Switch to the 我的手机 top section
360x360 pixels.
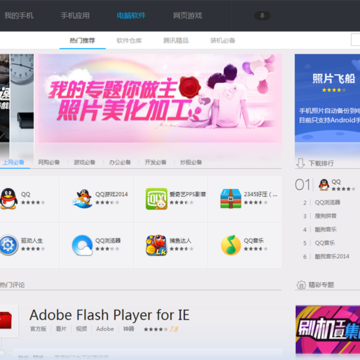click(19, 16)
